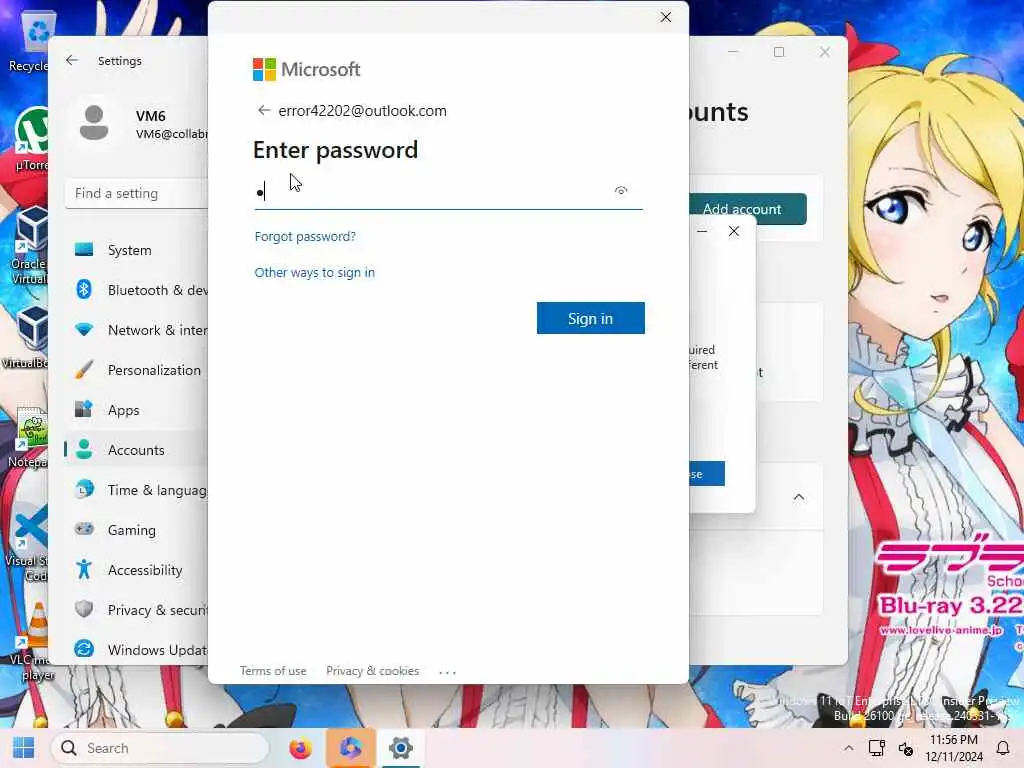Open the Notepad++ desktop shortcut

[29, 436]
